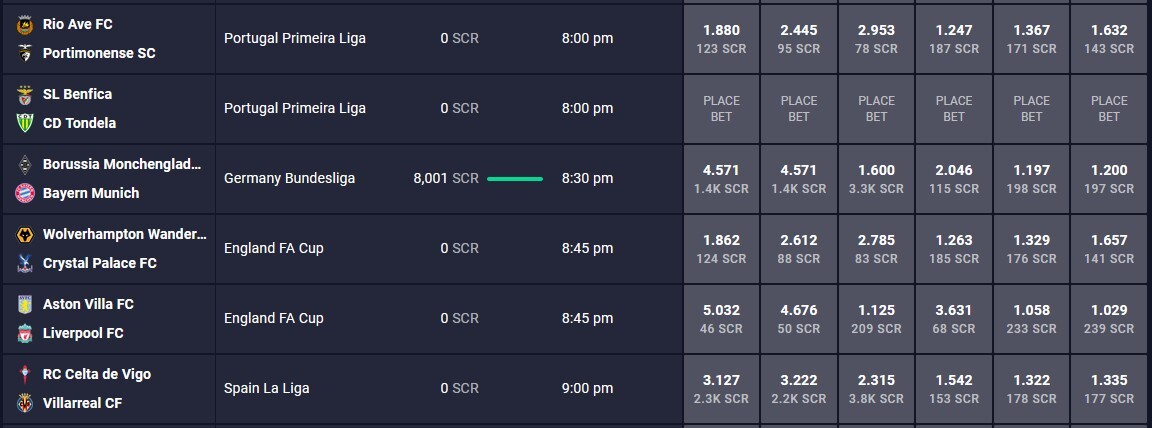This screenshot has width=1152, height=428.
Task: Open Wolverhampton Wanderers vs Crystal Palace match
Action: [x=109, y=249]
